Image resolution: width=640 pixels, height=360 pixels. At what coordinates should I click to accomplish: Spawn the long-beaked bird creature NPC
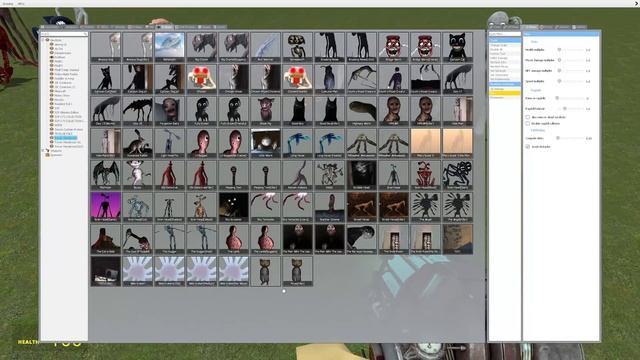(x=137, y=239)
